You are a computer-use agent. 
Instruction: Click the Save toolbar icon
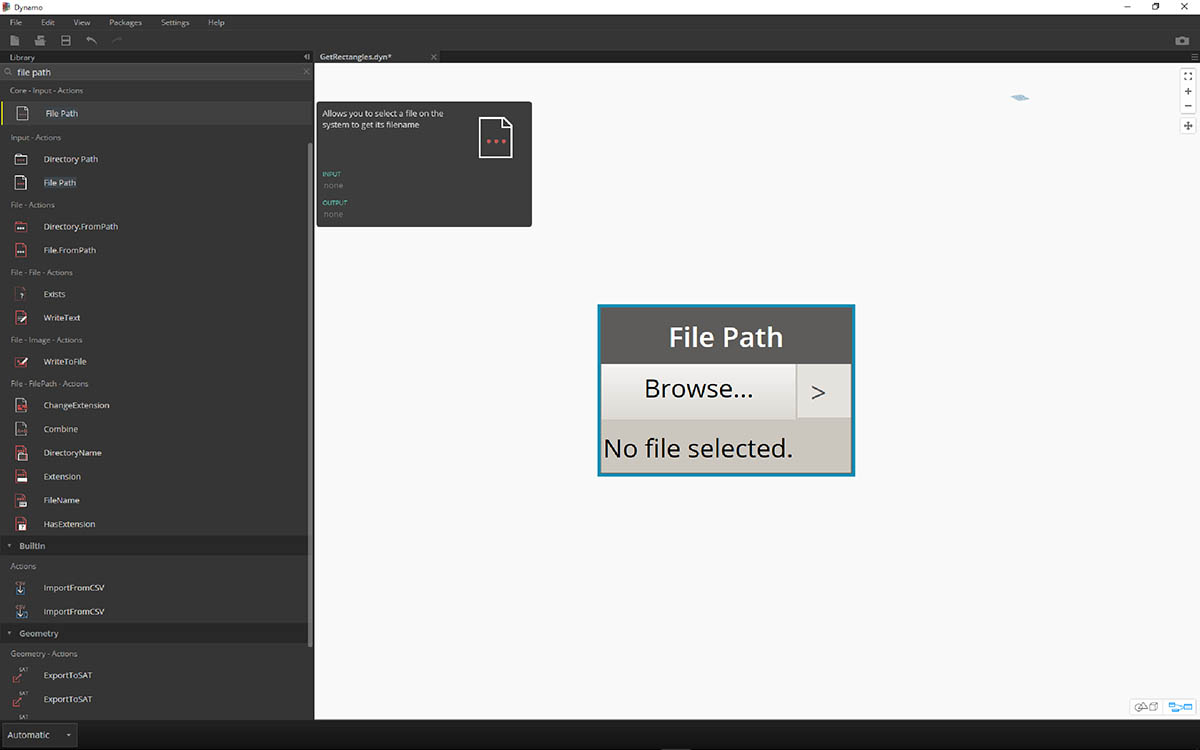coord(66,41)
